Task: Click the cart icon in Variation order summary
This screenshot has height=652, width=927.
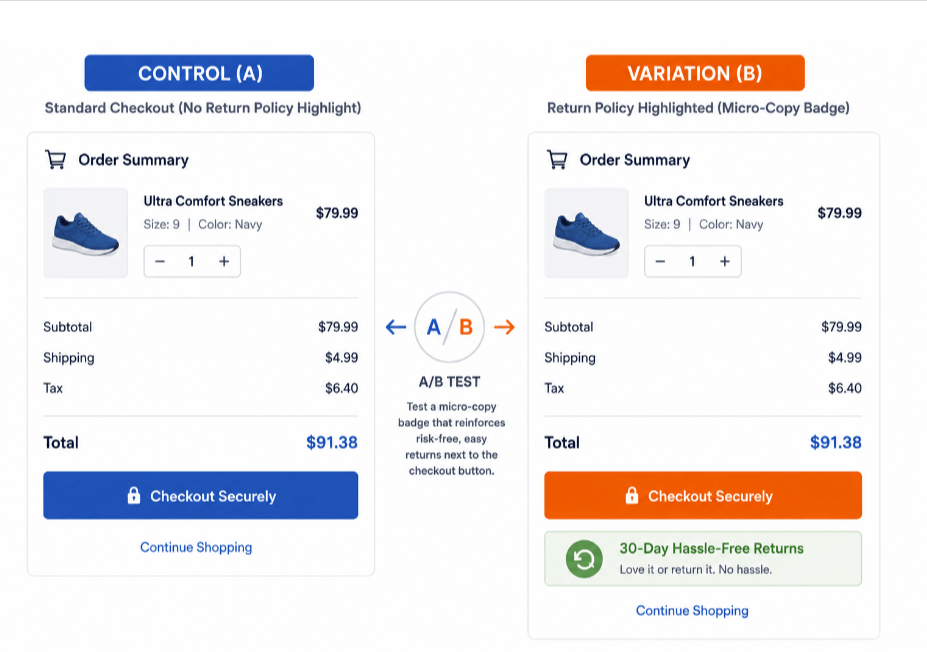Action: click(557, 160)
